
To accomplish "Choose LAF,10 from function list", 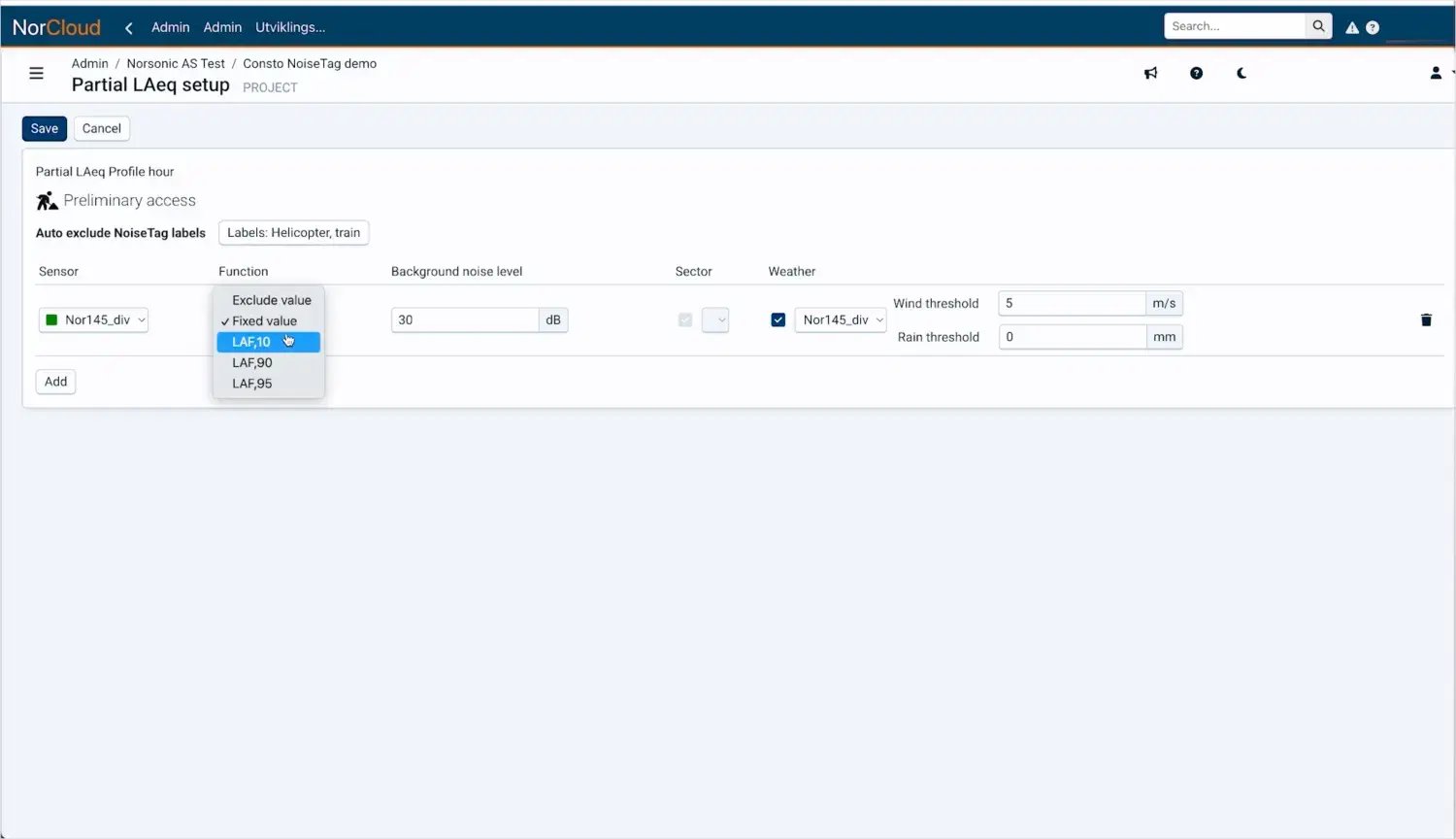I will [269, 342].
